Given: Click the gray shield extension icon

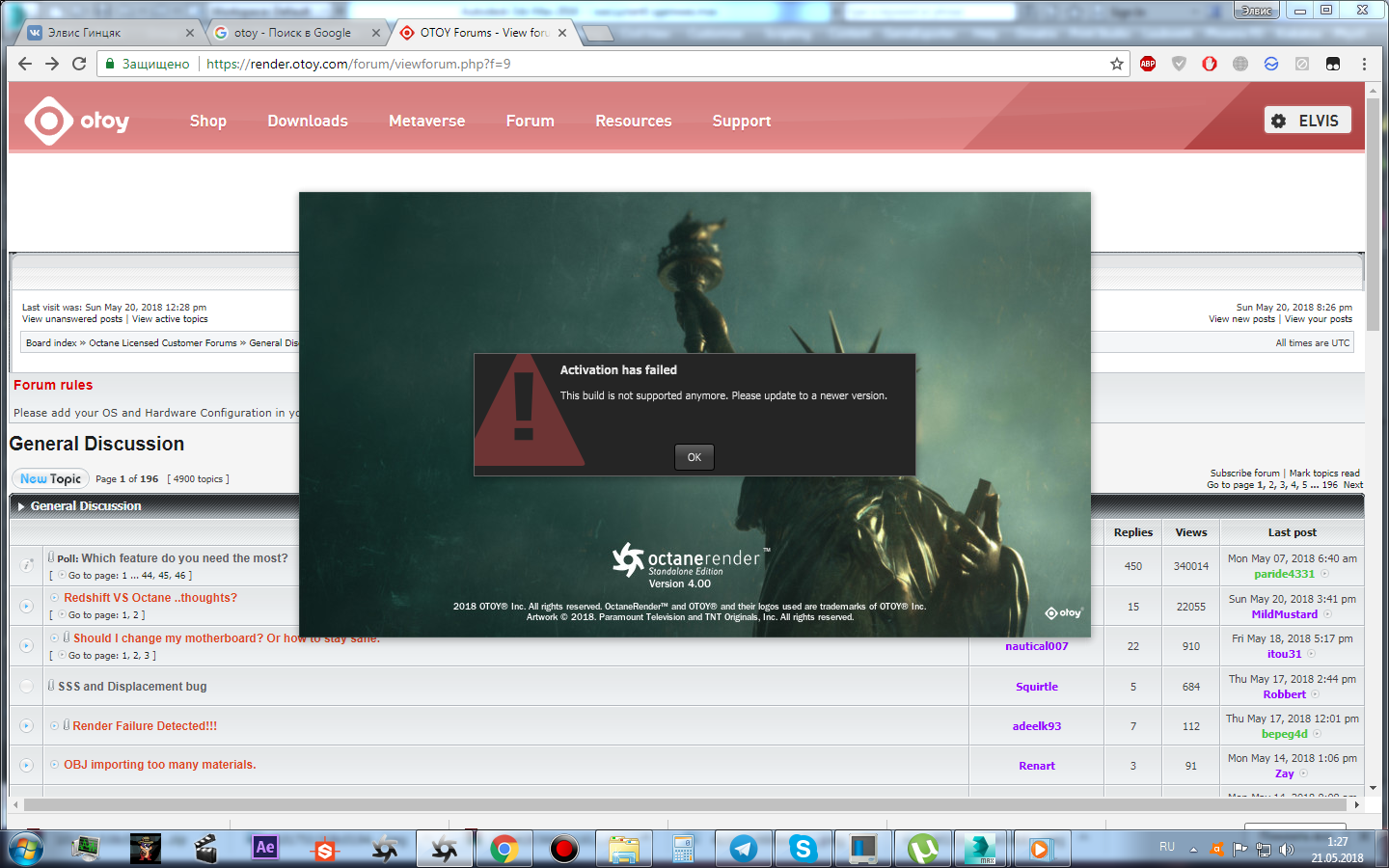Looking at the screenshot, I should coord(1179,64).
